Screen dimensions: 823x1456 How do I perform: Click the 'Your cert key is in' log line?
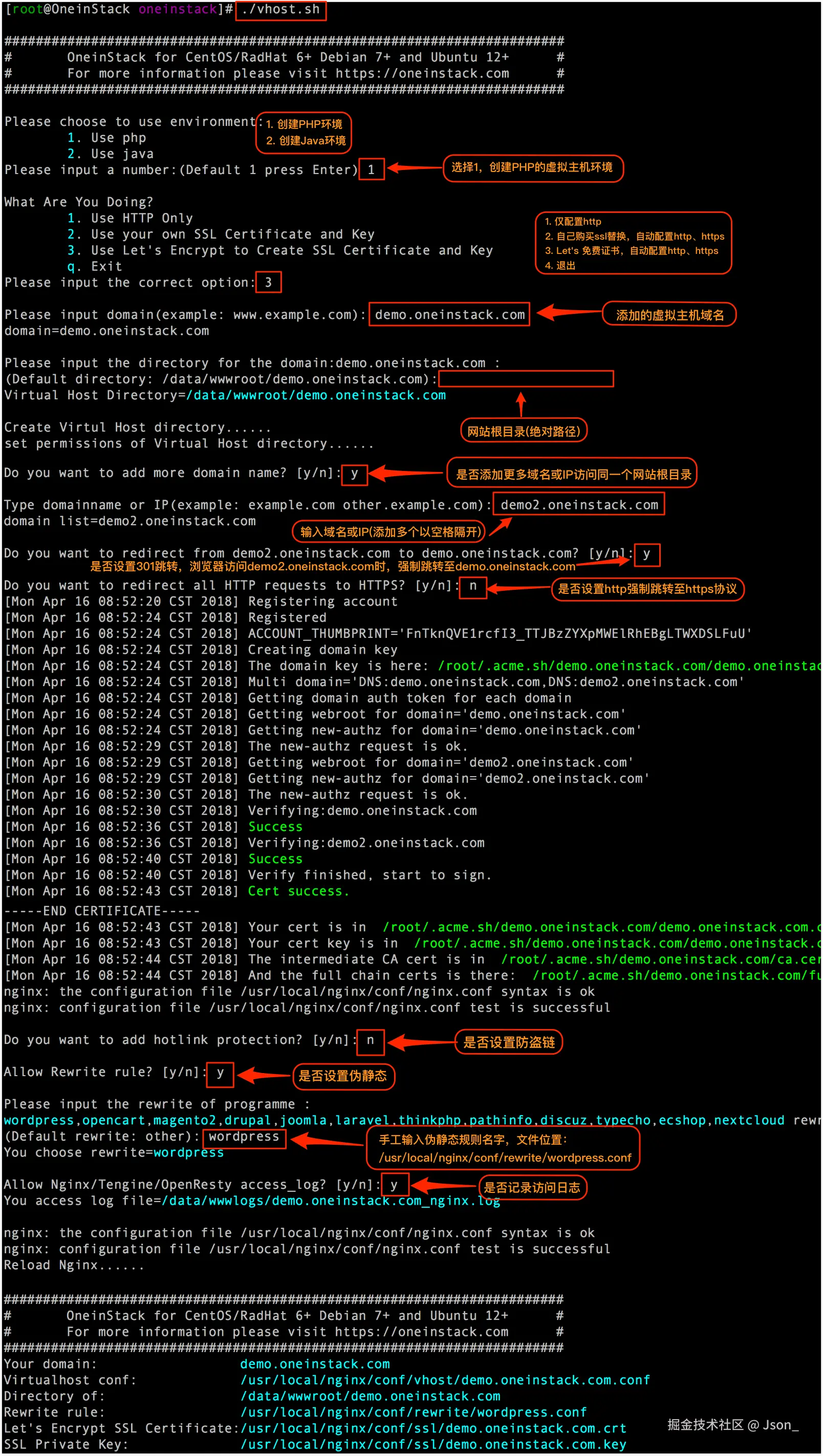(x=411, y=943)
